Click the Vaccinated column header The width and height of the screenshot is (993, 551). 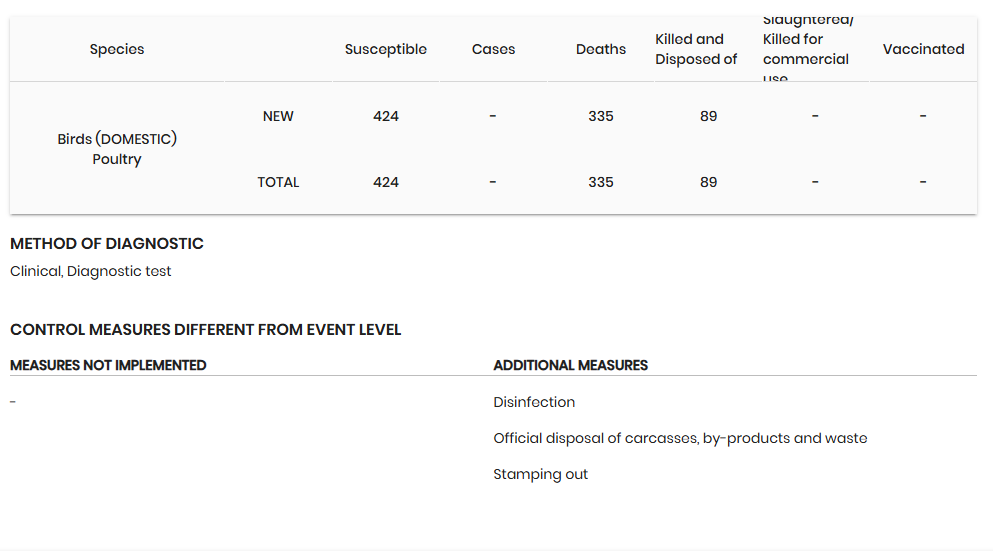click(923, 49)
